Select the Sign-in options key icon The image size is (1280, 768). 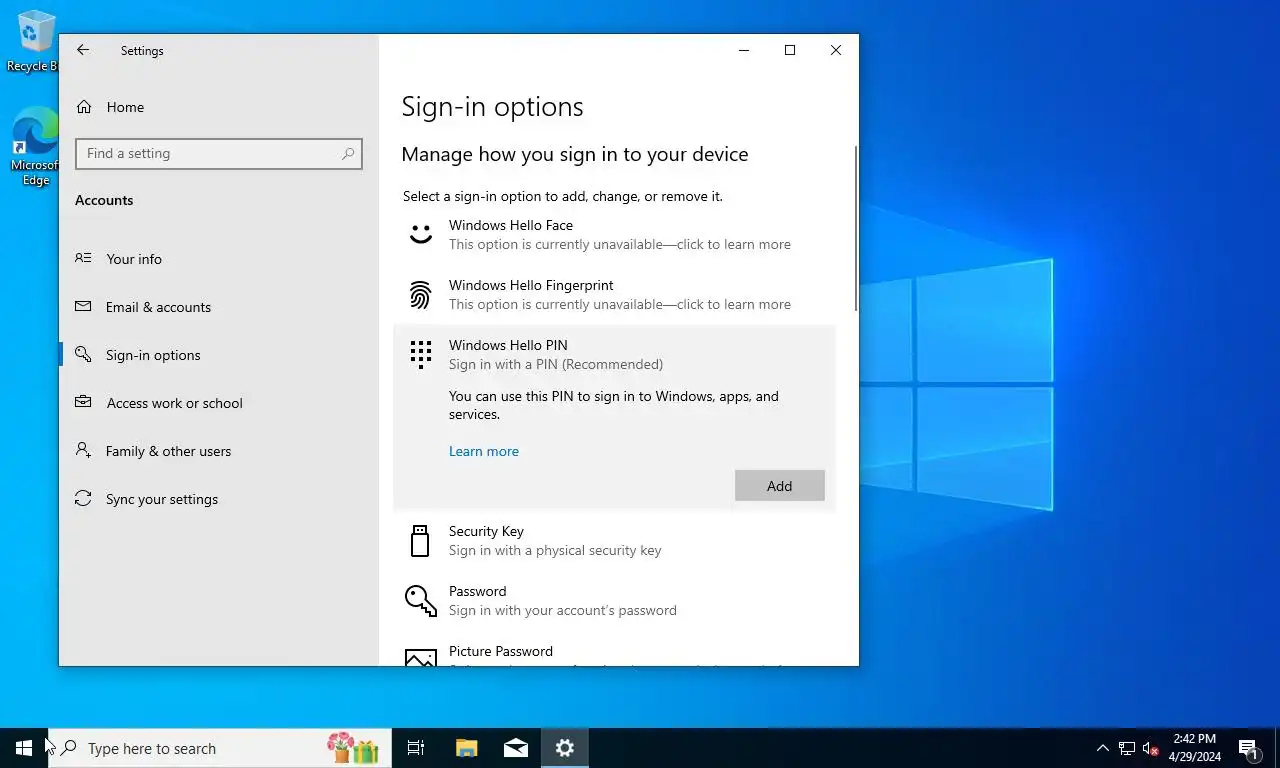[x=84, y=354]
